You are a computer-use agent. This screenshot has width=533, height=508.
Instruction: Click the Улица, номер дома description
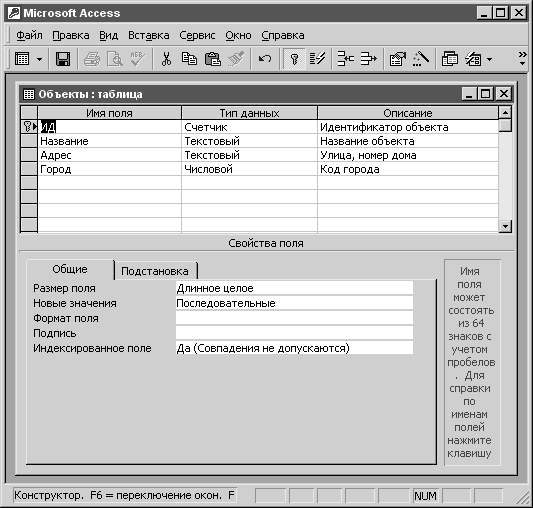click(408, 155)
